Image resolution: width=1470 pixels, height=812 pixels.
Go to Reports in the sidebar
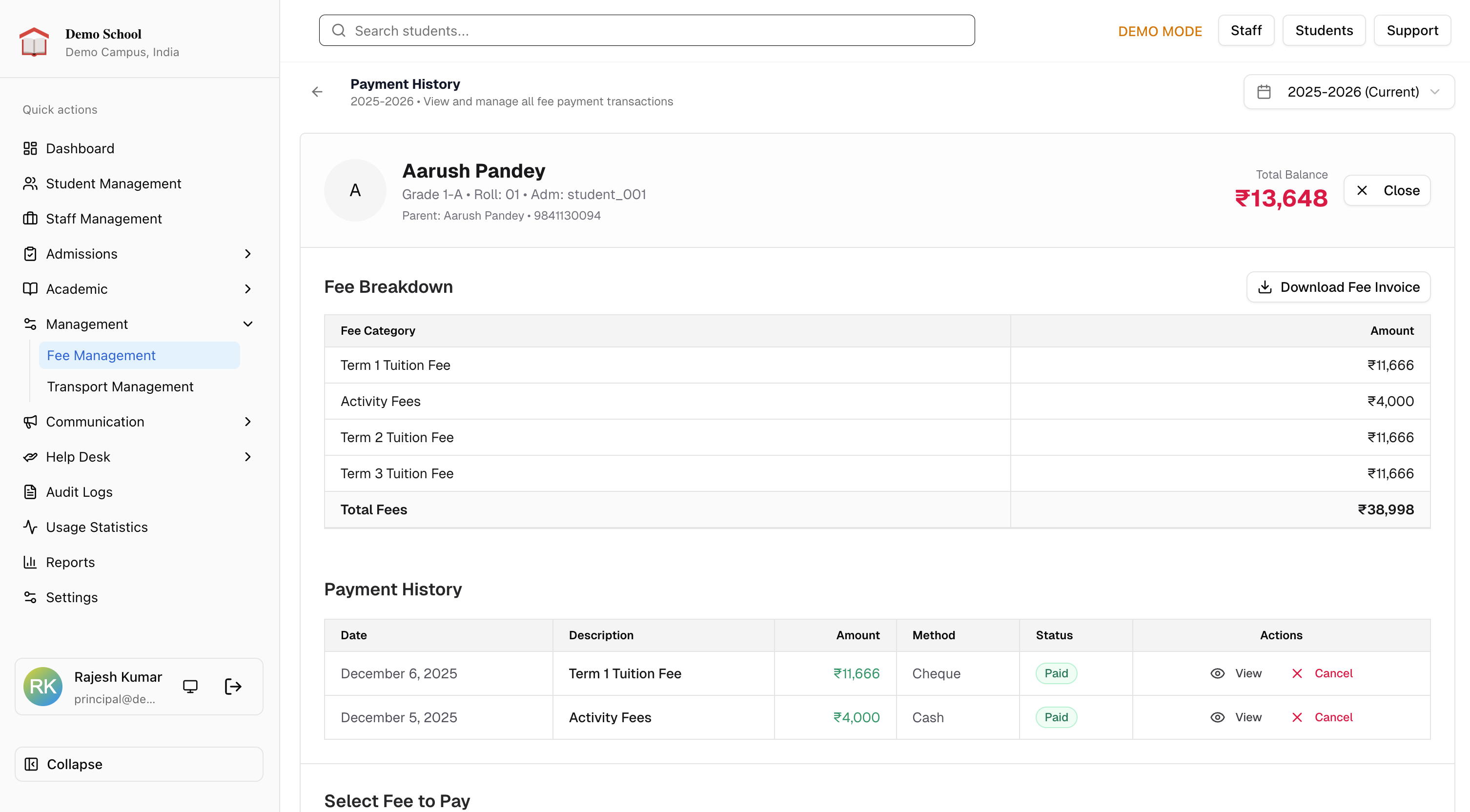coord(70,562)
